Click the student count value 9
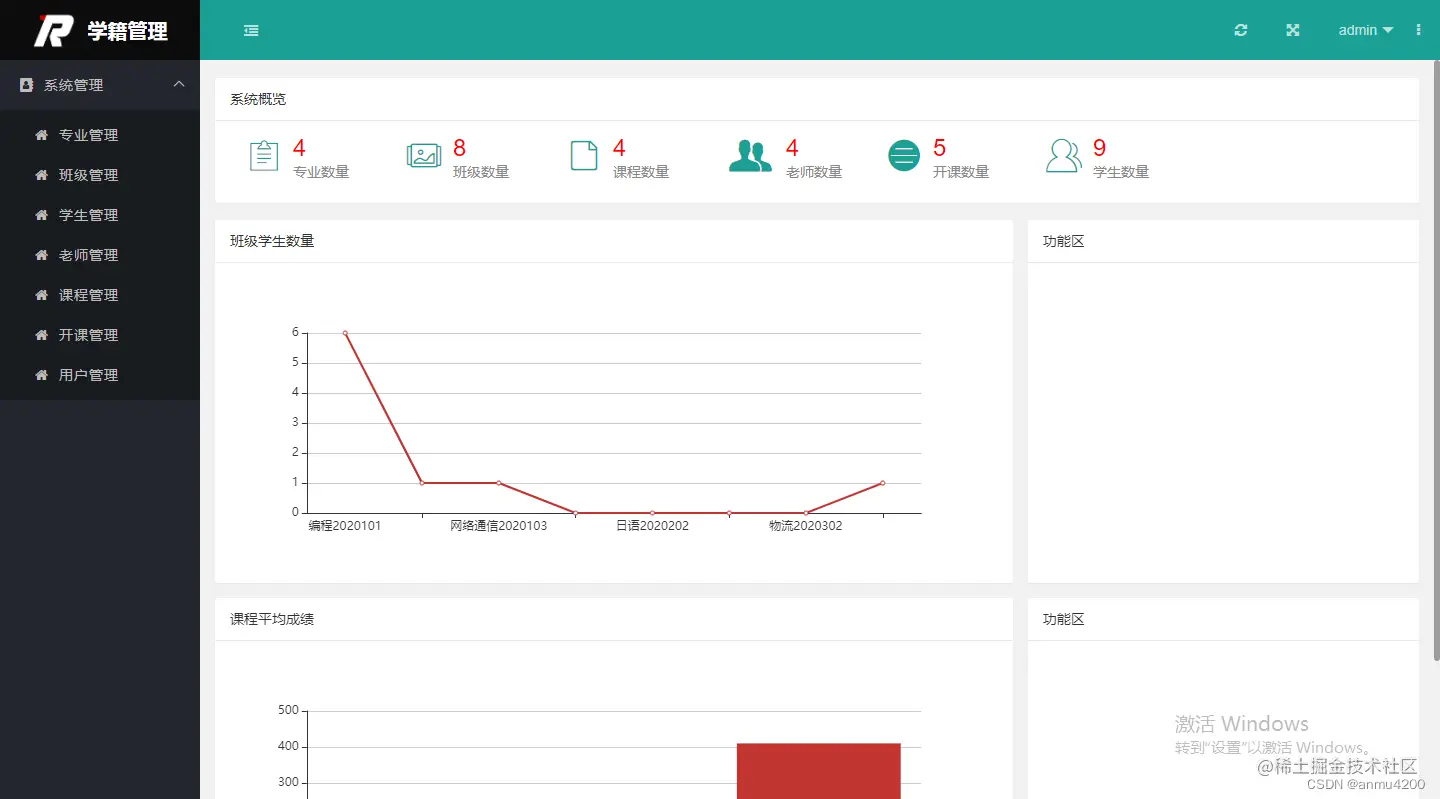1440x799 pixels. (1100, 148)
